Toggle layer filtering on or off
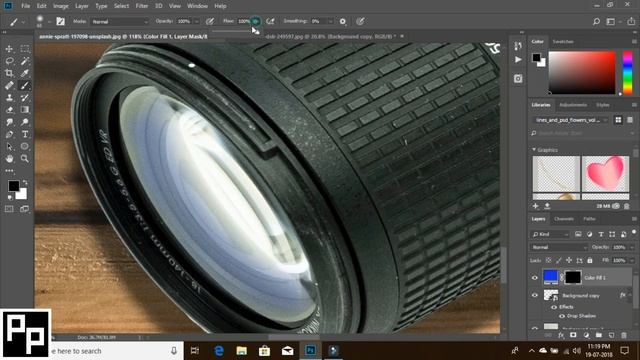This screenshot has height=360, width=640. click(x=634, y=232)
